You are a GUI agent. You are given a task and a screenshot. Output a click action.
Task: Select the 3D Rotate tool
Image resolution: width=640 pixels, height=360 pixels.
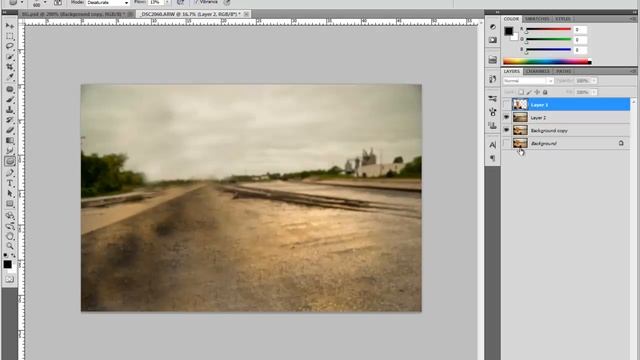click(10, 216)
